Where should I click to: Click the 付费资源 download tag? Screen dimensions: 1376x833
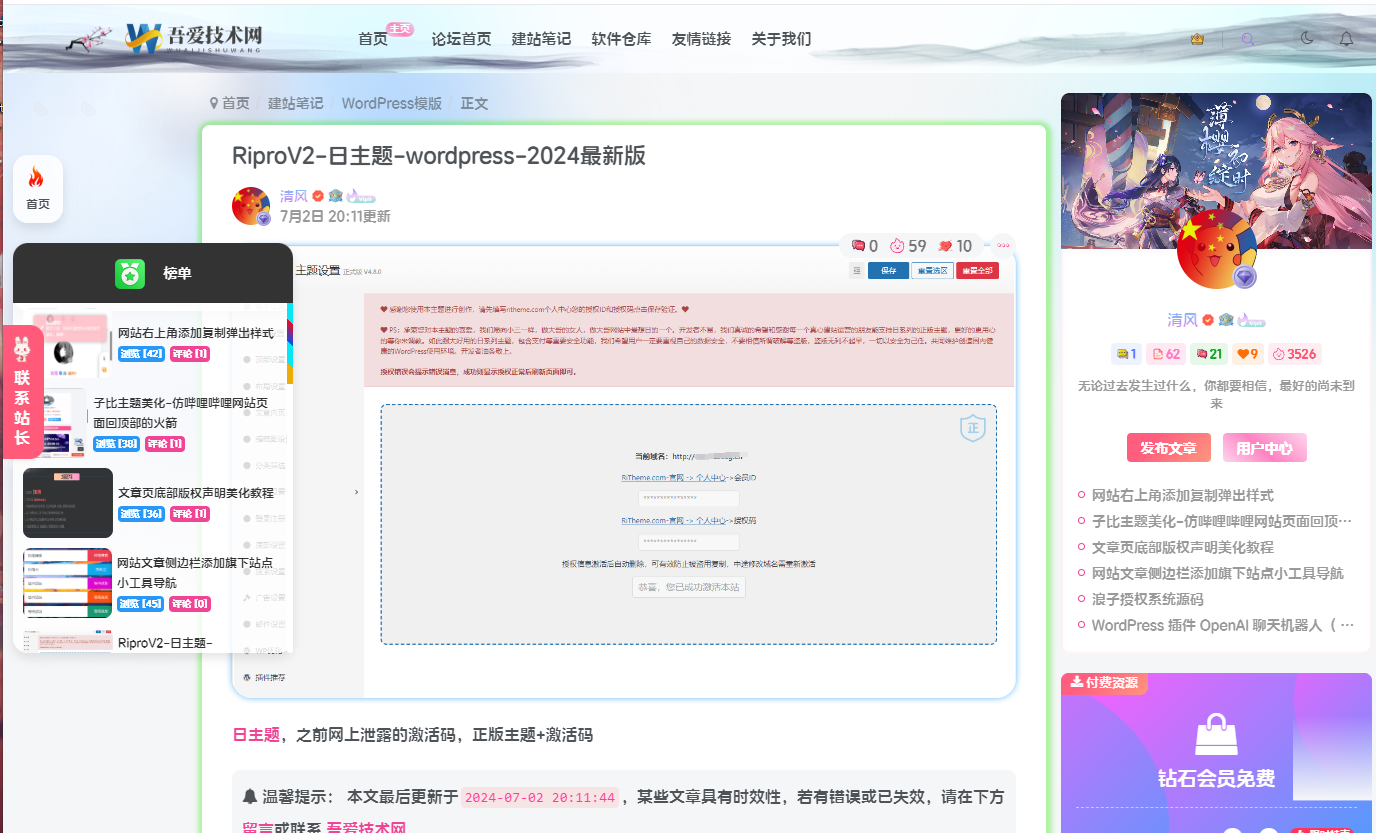1104,682
